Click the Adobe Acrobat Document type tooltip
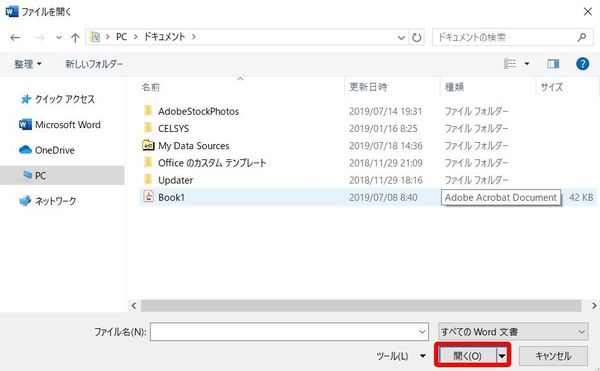The image size is (600, 371). pyautogui.click(x=501, y=197)
